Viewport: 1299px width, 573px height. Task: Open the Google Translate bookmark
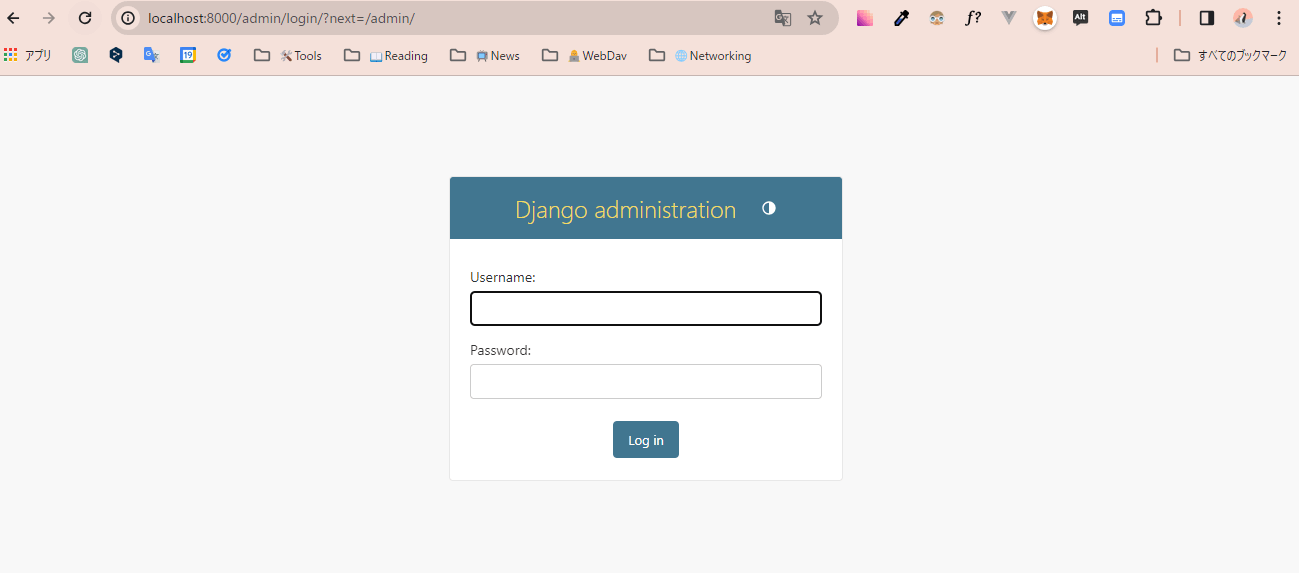click(152, 56)
